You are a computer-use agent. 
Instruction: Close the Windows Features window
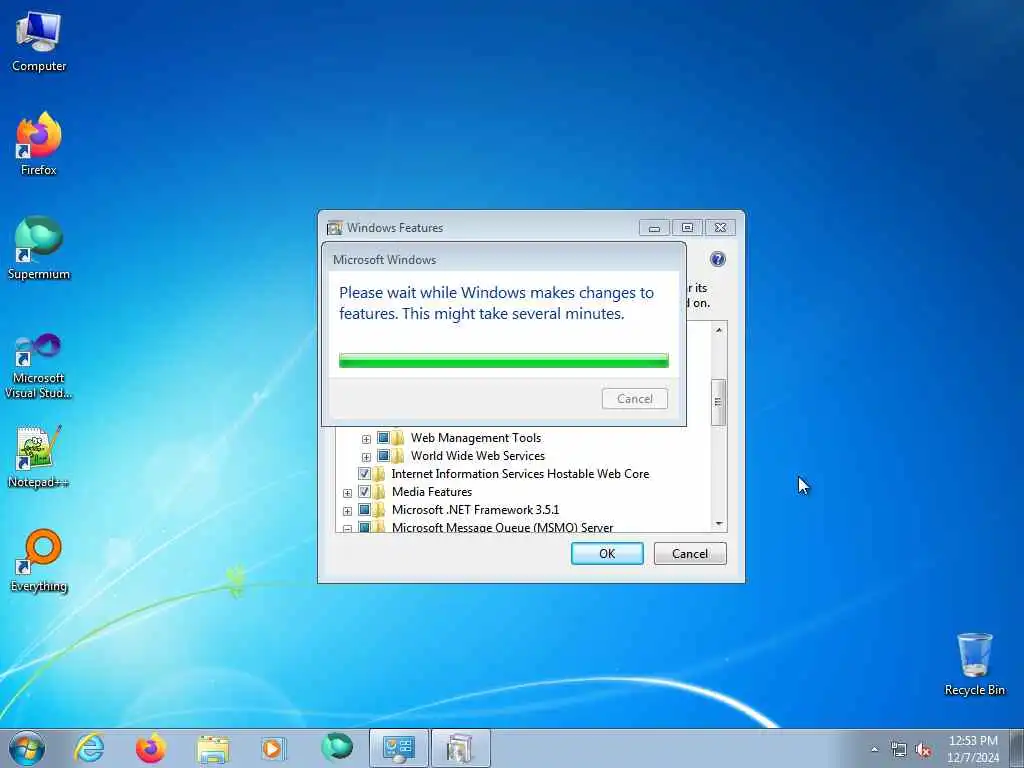[720, 227]
